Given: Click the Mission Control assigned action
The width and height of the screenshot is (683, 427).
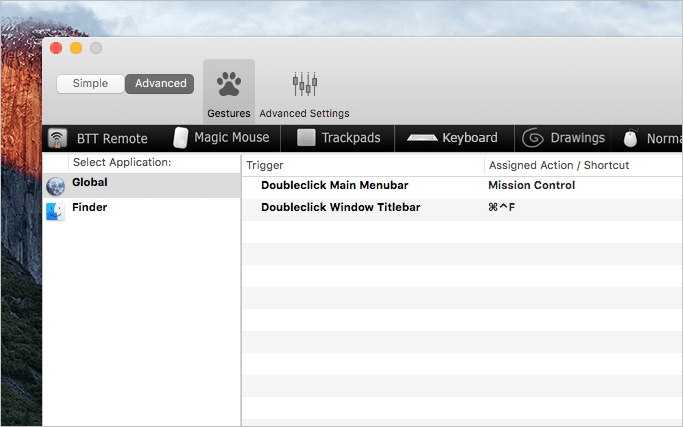Looking at the screenshot, I should tap(531, 185).
